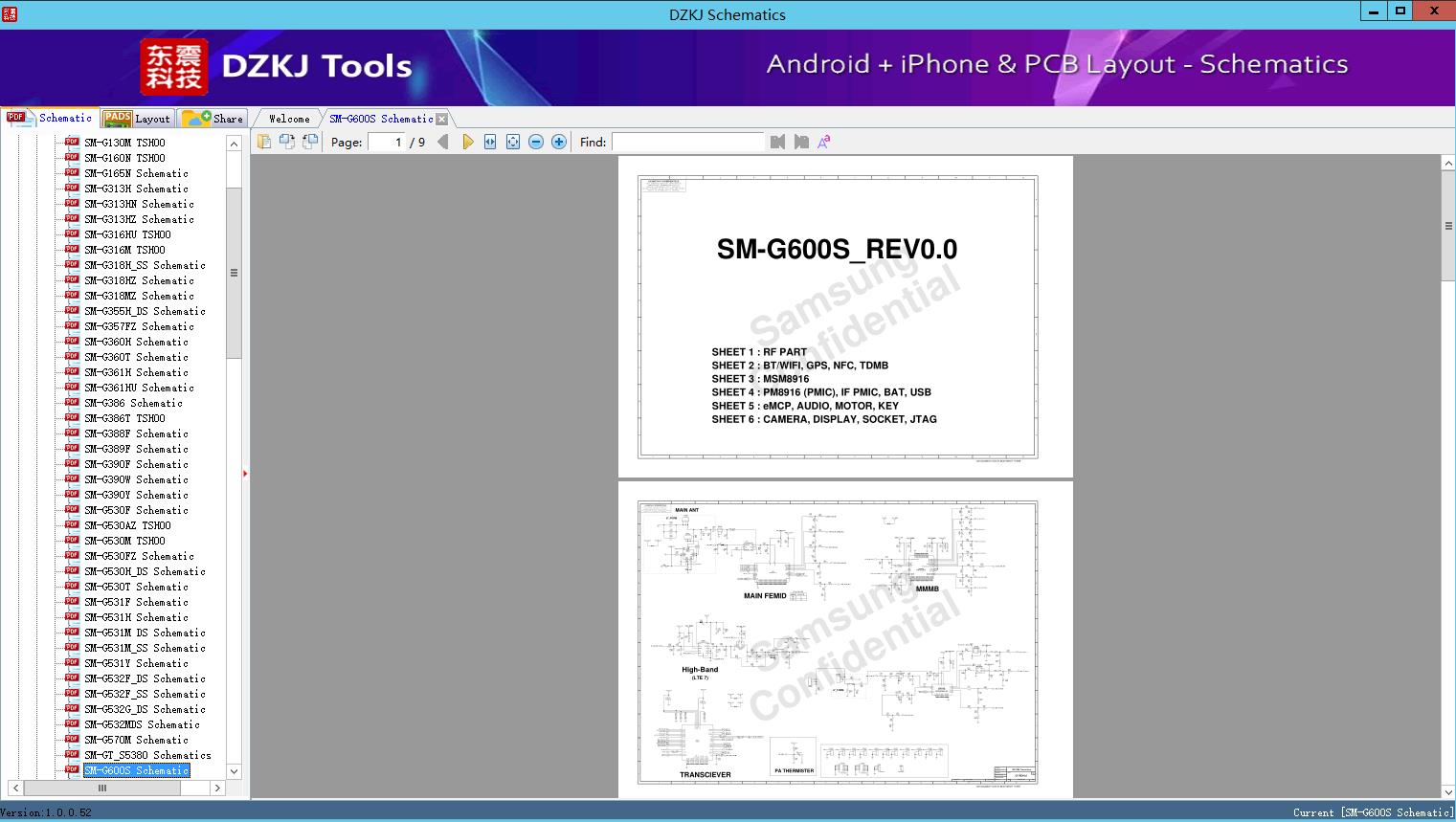
Task: Click the DZKJ app icon in title bar
Action: (10, 13)
